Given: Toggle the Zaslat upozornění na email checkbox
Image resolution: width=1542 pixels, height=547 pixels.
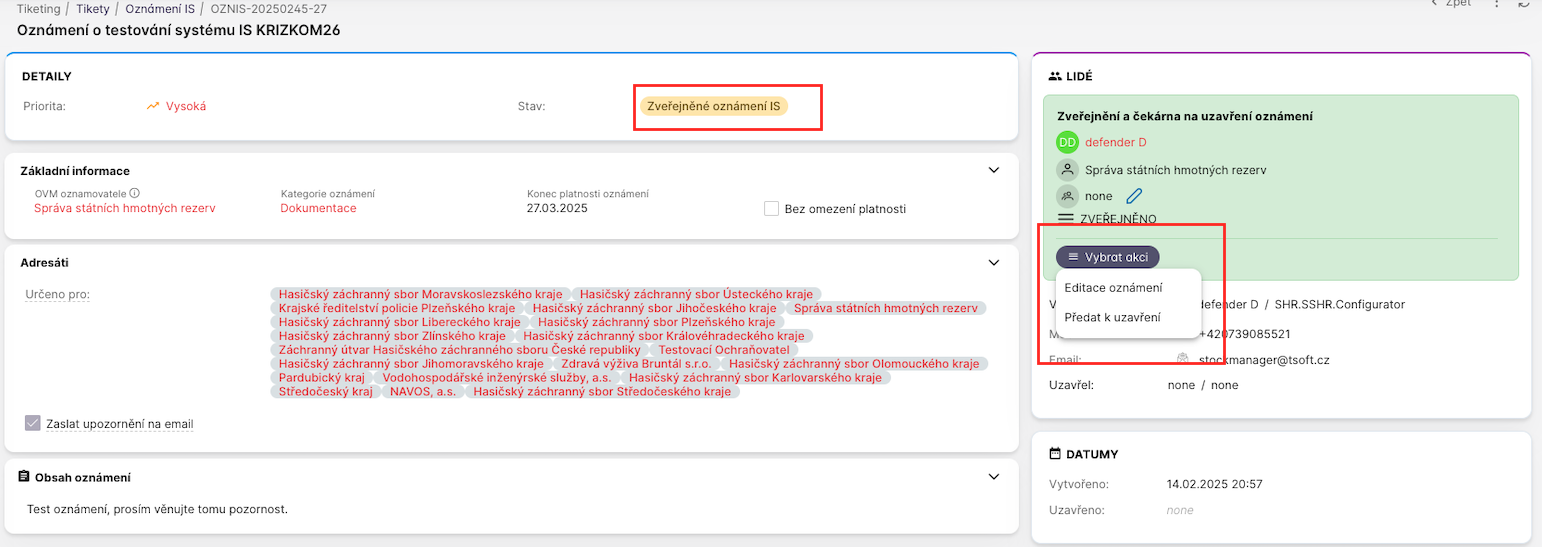Looking at the screenshot, I should [x=33, y=423].
